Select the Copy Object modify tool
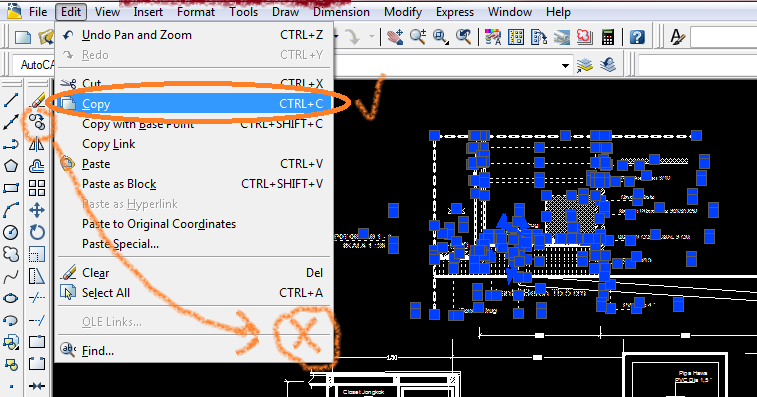The width and height of the screenshot is (757, 397). point(37,122)
